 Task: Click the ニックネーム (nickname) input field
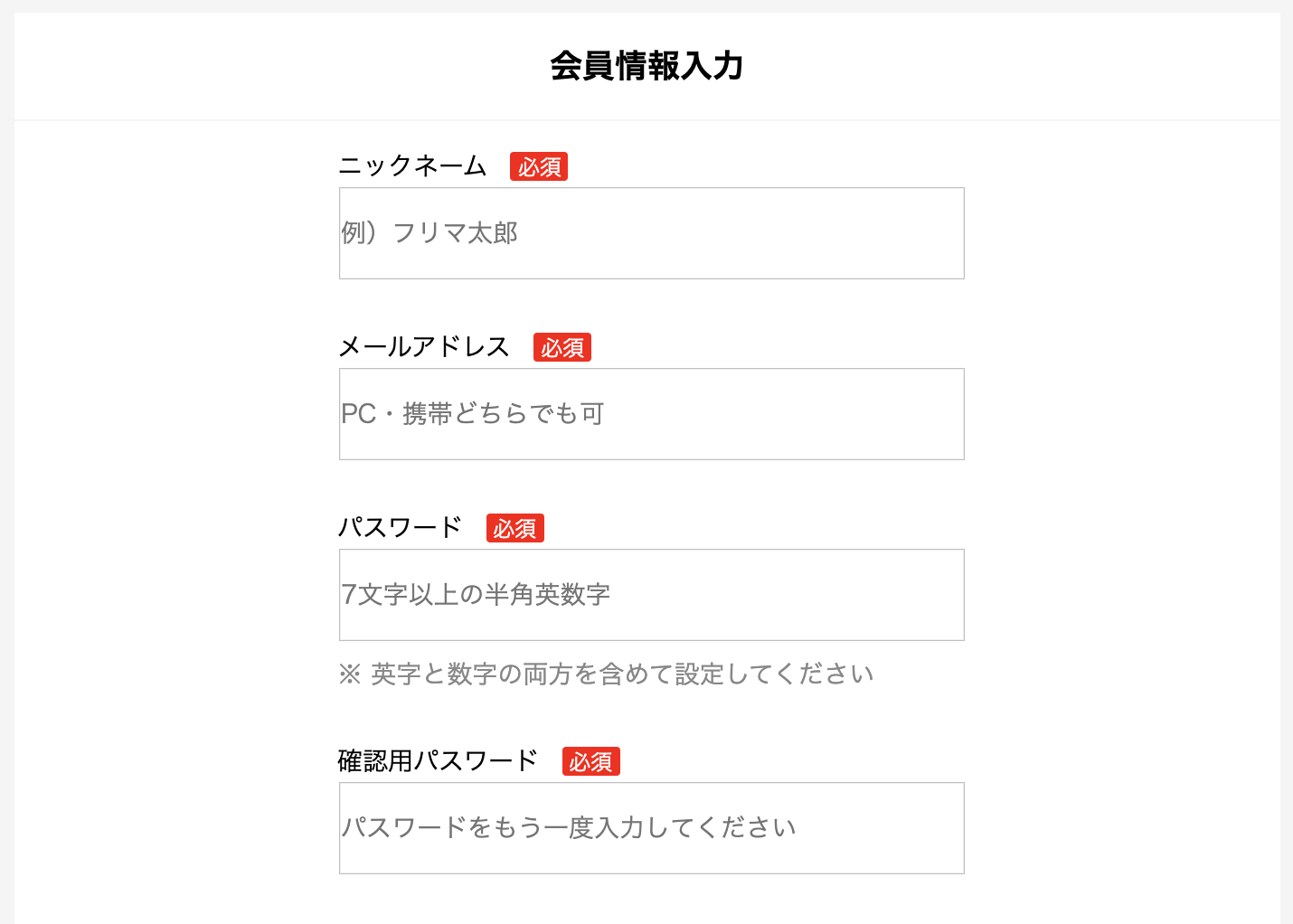[651, 232]
